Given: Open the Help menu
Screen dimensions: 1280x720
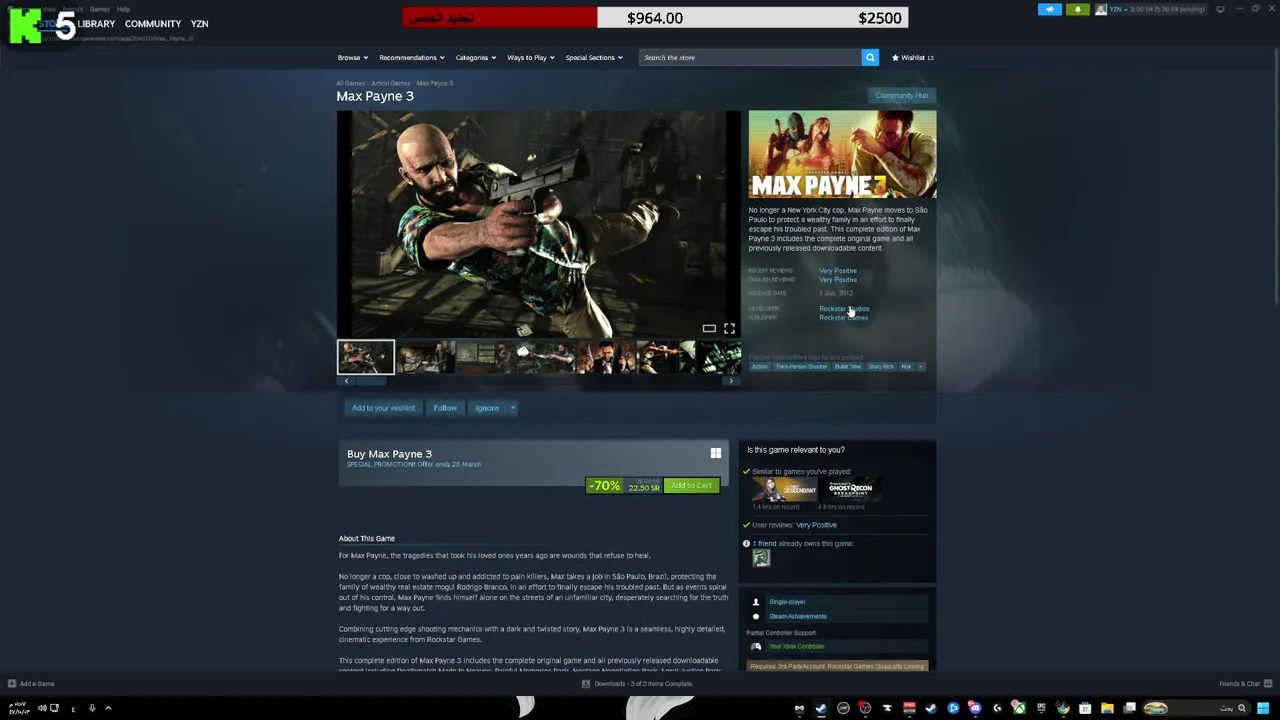Looking at the screenshot, I should click(123, 9).
